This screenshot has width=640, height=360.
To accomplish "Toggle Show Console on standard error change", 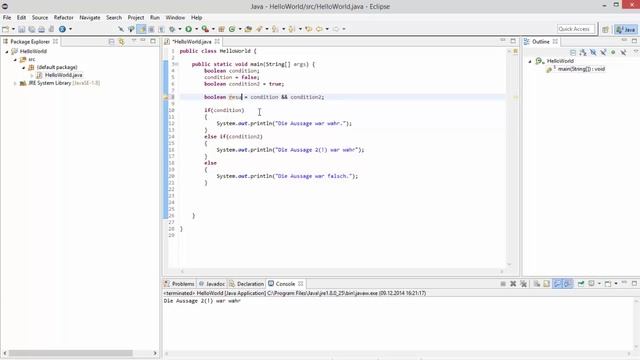I will [x=567, y=284].
